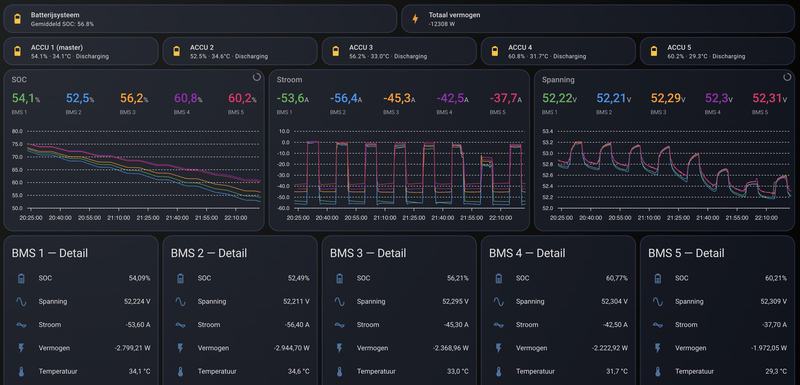Click the Totaal vermogen lightning icon

[x=415, y=19]
